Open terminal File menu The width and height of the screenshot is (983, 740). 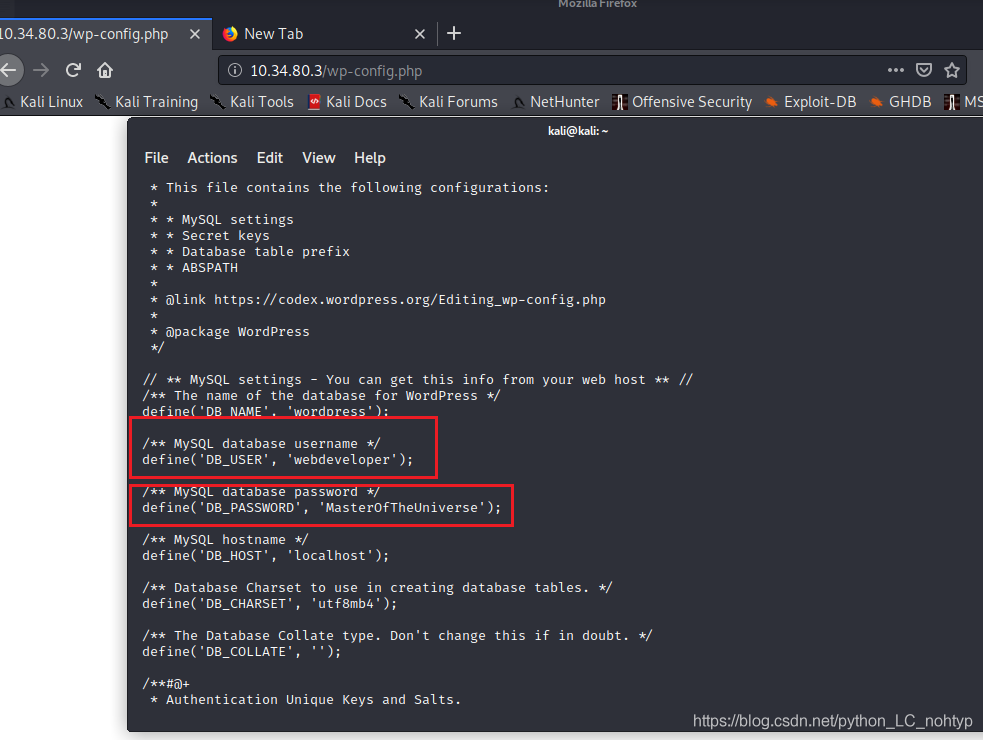point(156,158)
